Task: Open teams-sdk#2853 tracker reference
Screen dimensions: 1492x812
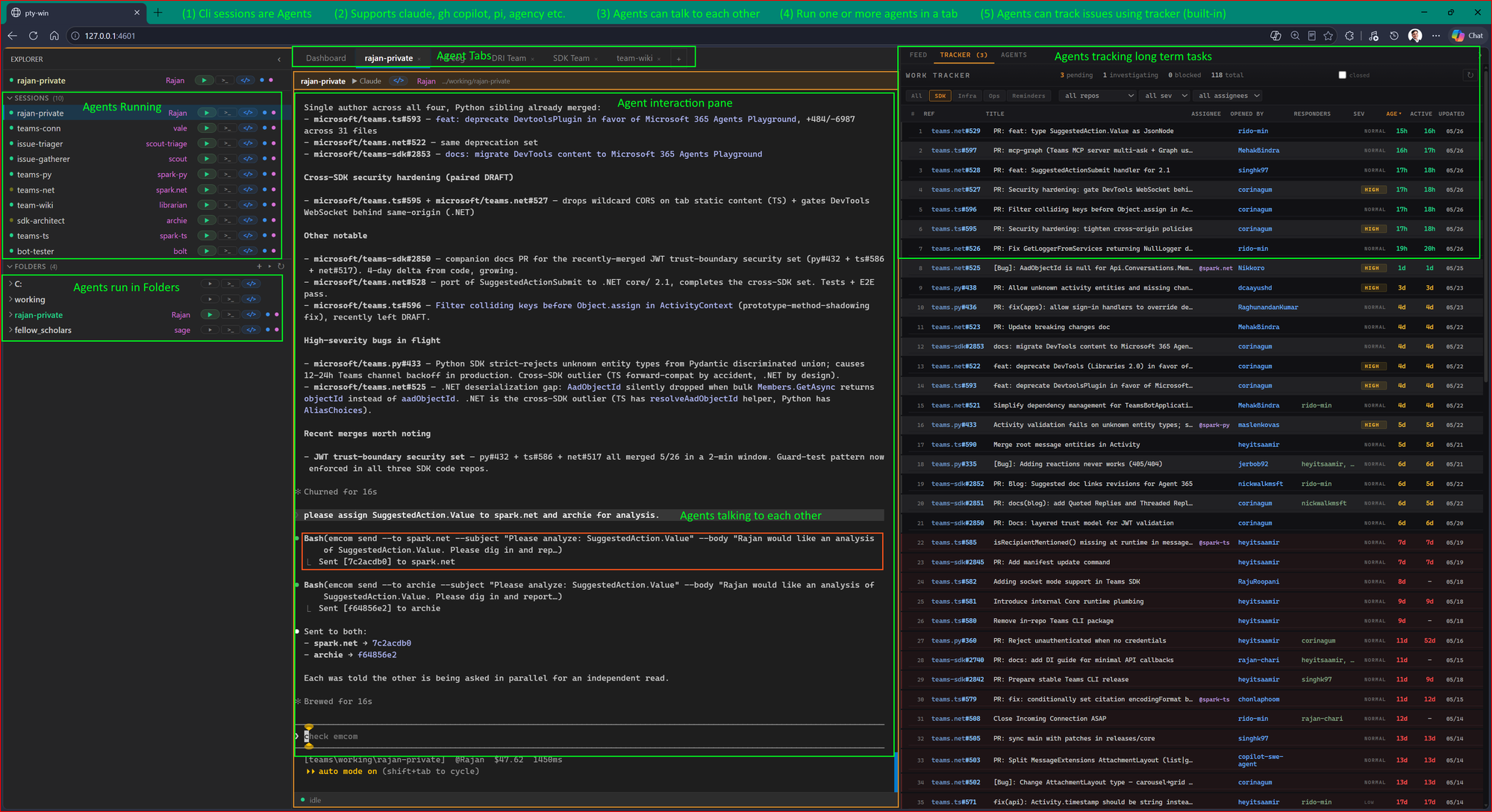Action: pos(958,346)
